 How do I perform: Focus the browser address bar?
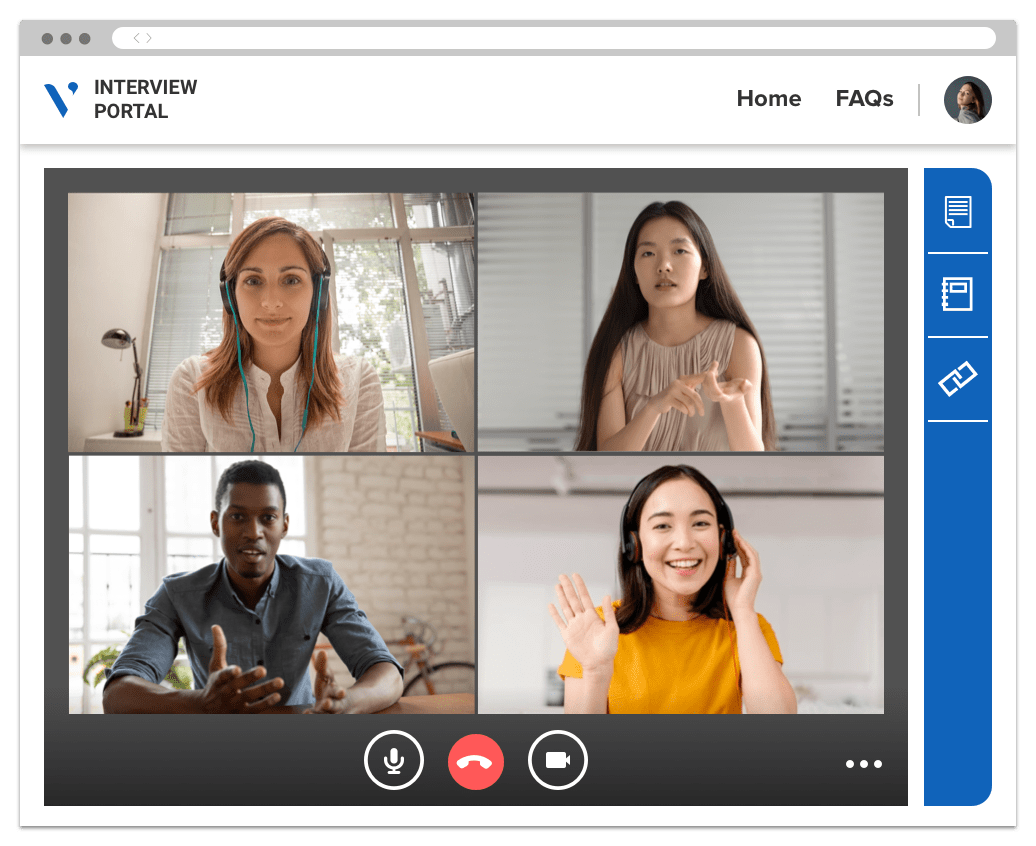point(554,38)
